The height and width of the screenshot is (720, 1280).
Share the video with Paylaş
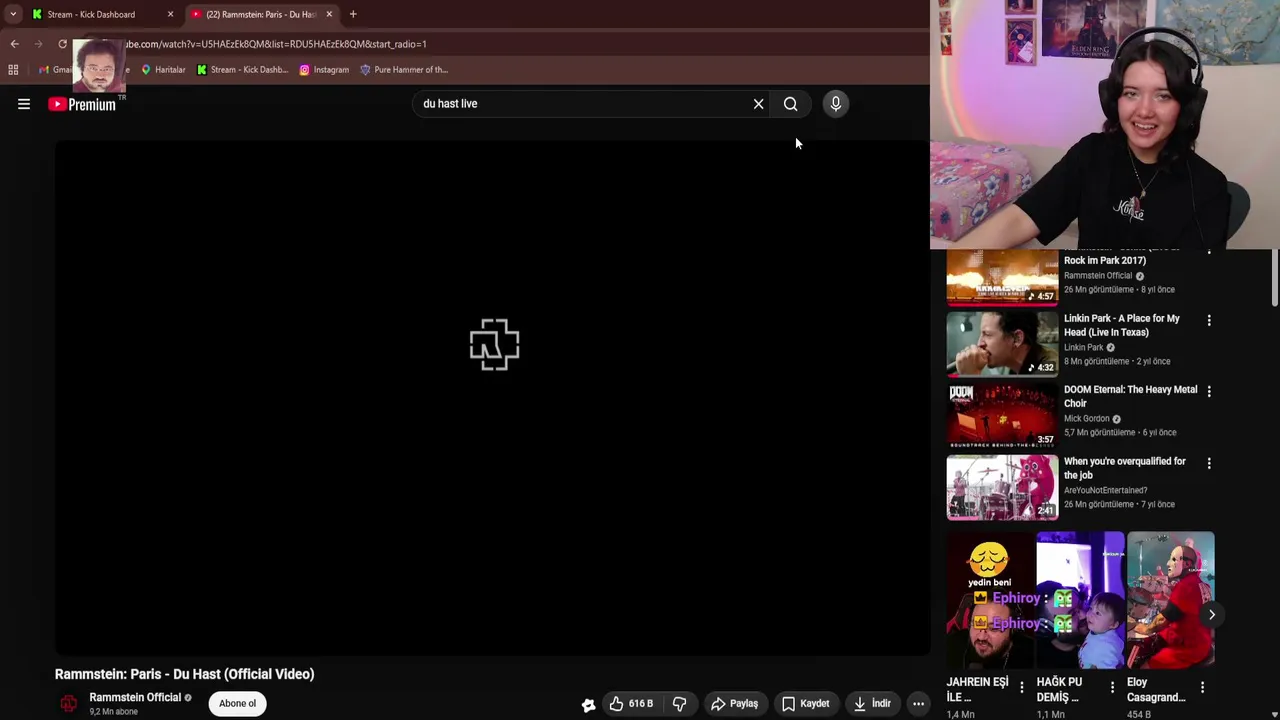point(735,703)
